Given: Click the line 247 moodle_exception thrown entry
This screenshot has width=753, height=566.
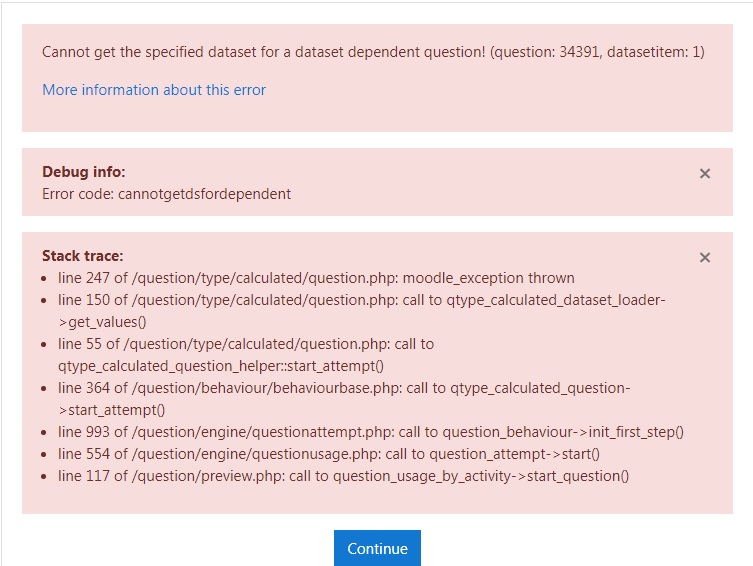Looking at the screenshot, I should click(316, 278).
